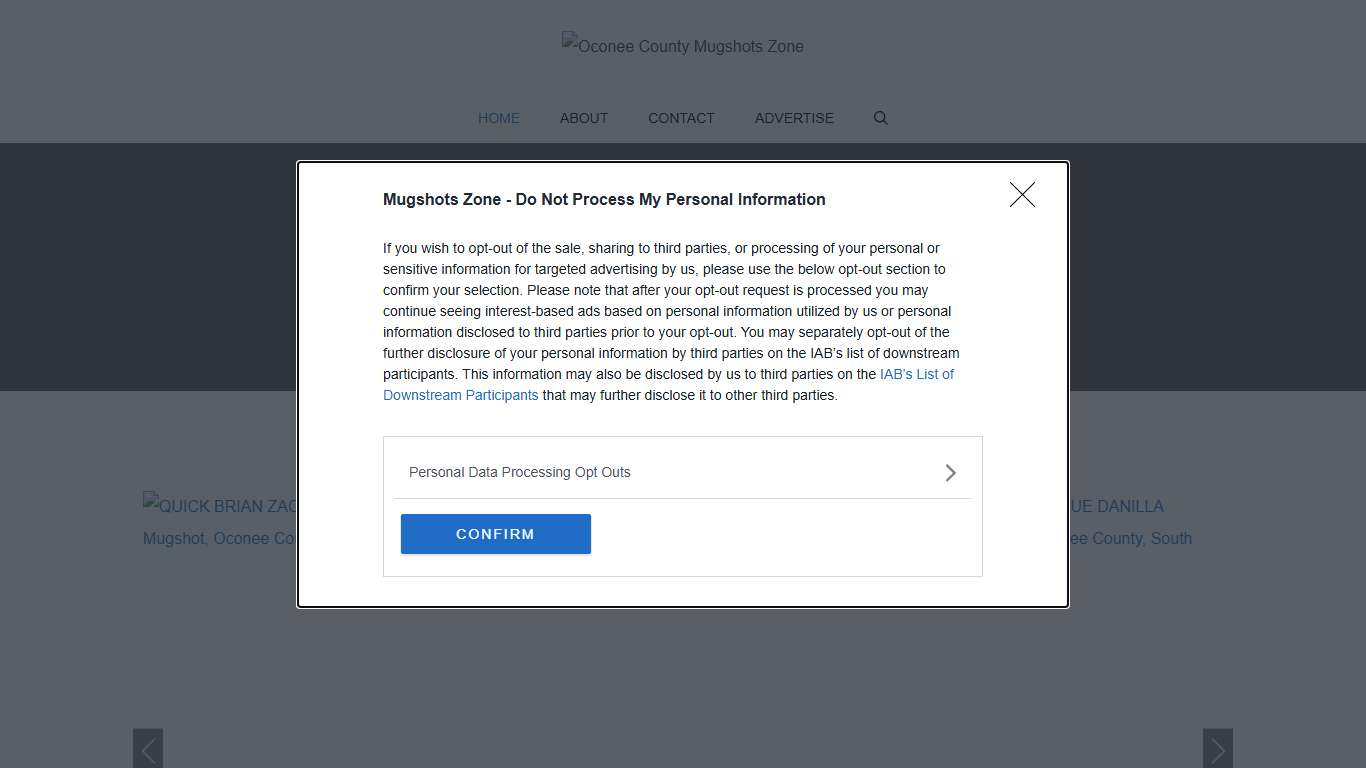Click the opt-out explanation paragraph

tap(668, 311)
